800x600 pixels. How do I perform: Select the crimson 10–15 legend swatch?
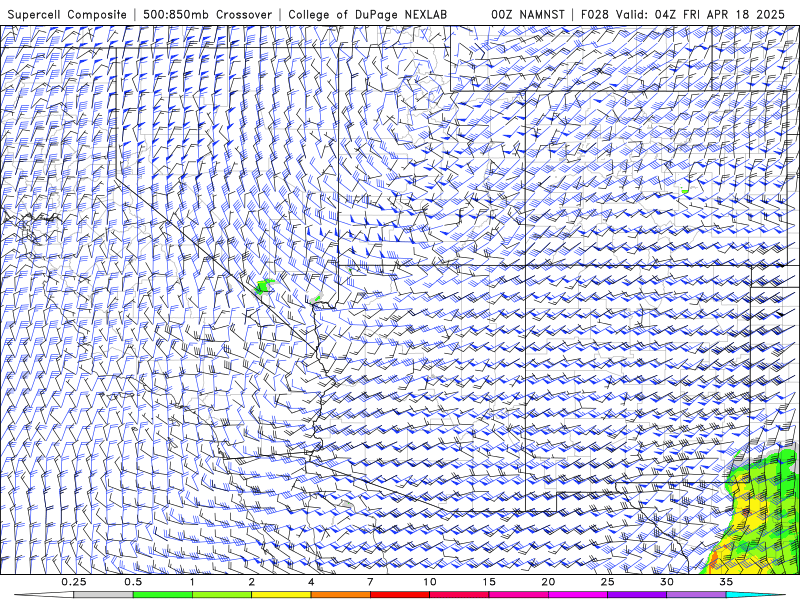[x=459, y=595]
